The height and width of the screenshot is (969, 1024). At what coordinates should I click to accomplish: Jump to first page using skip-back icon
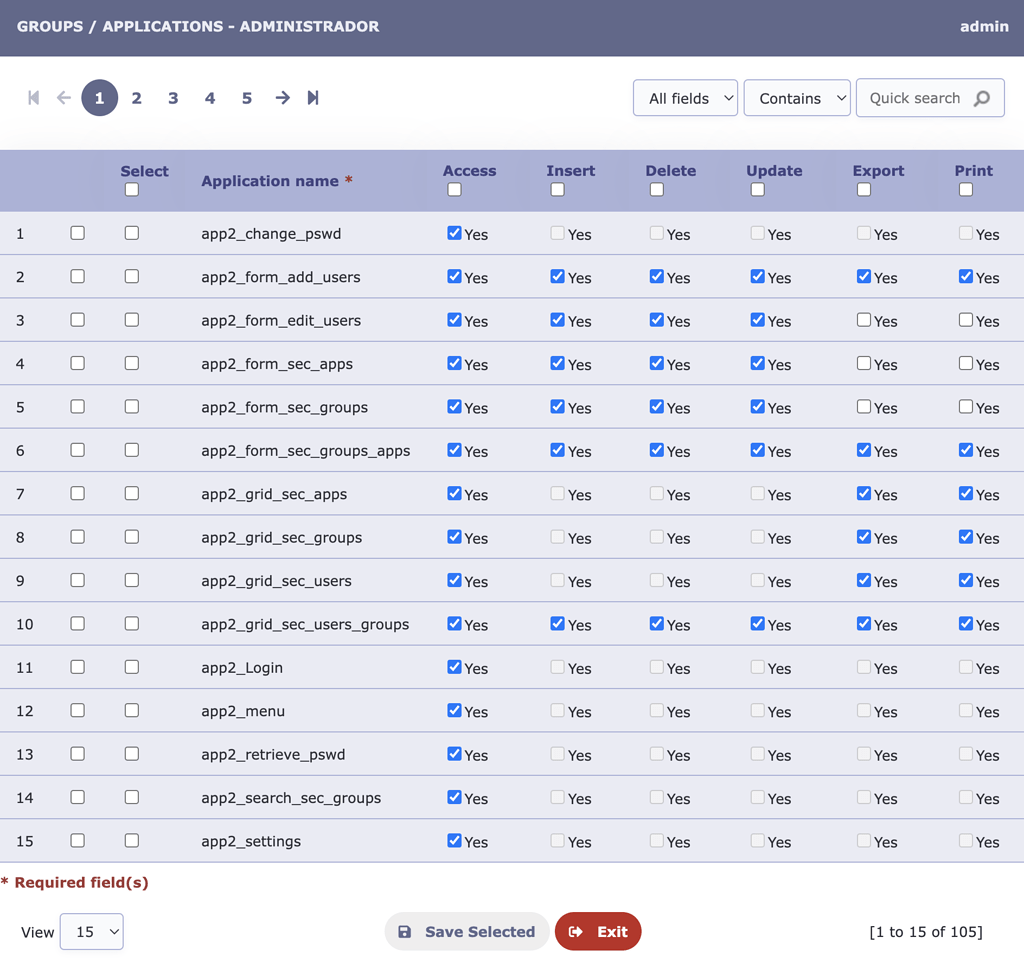click(32, 97)
